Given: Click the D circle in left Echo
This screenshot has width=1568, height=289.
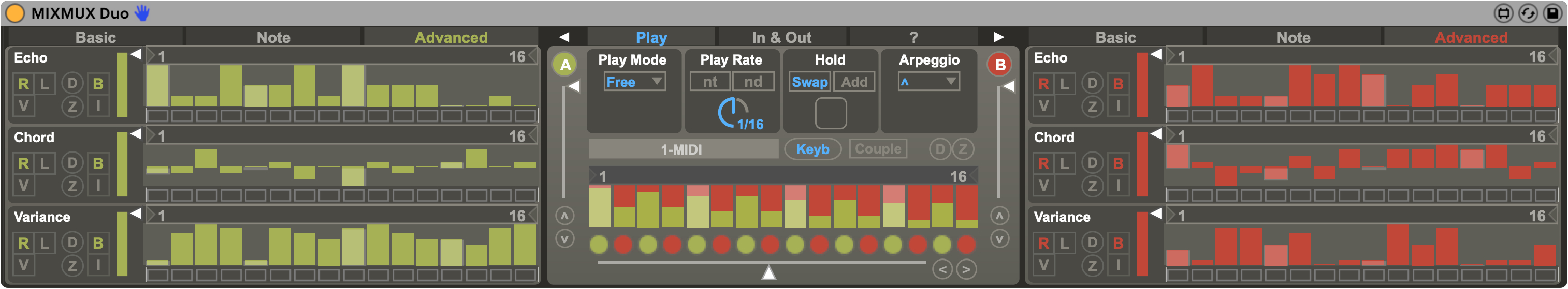Looking at the screenshot, I should 72,83.
